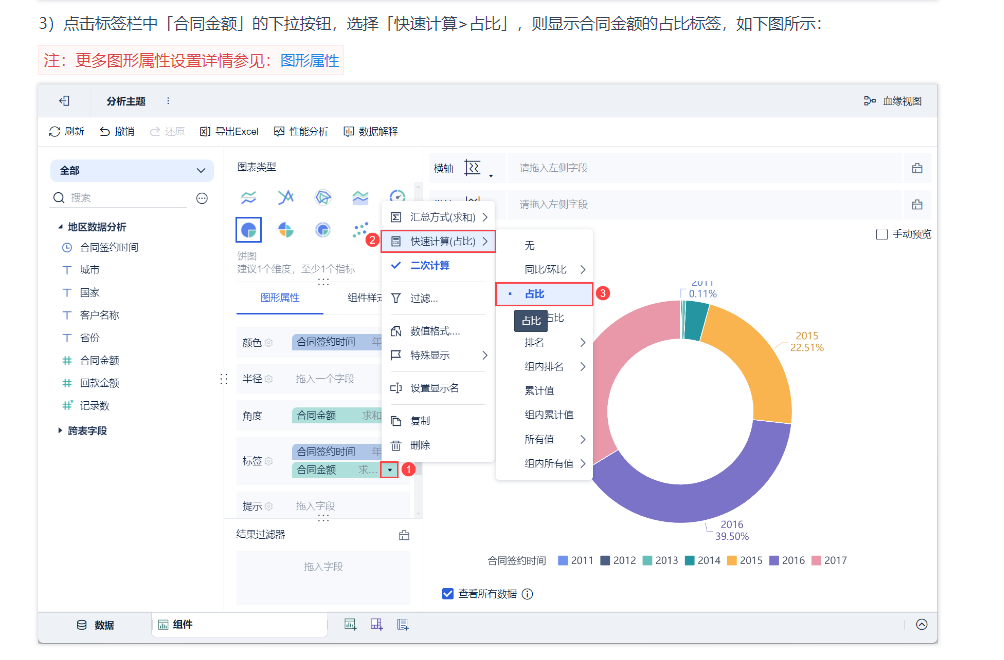Click 导出Excel export button
Screen dimensions: 1004x660
(229, 131)
